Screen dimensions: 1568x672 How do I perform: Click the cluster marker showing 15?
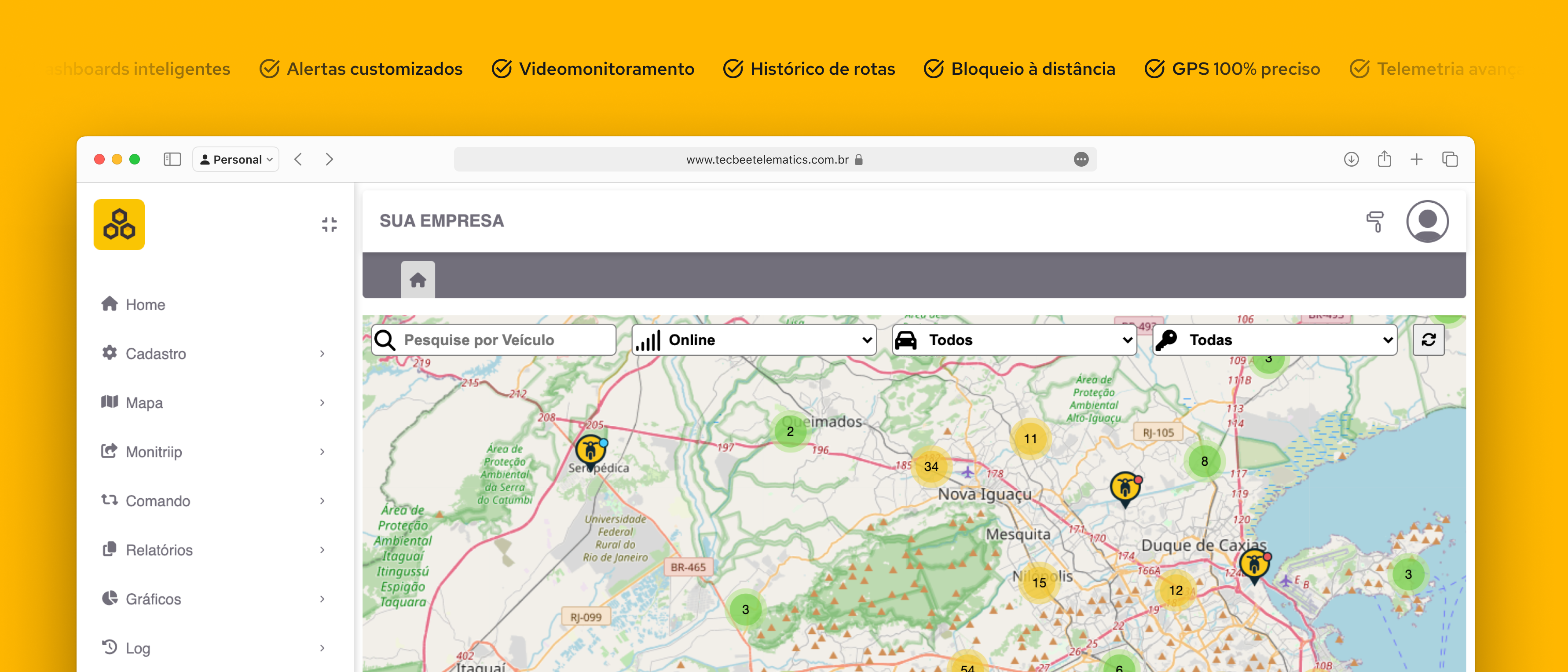click(1039, 583)
